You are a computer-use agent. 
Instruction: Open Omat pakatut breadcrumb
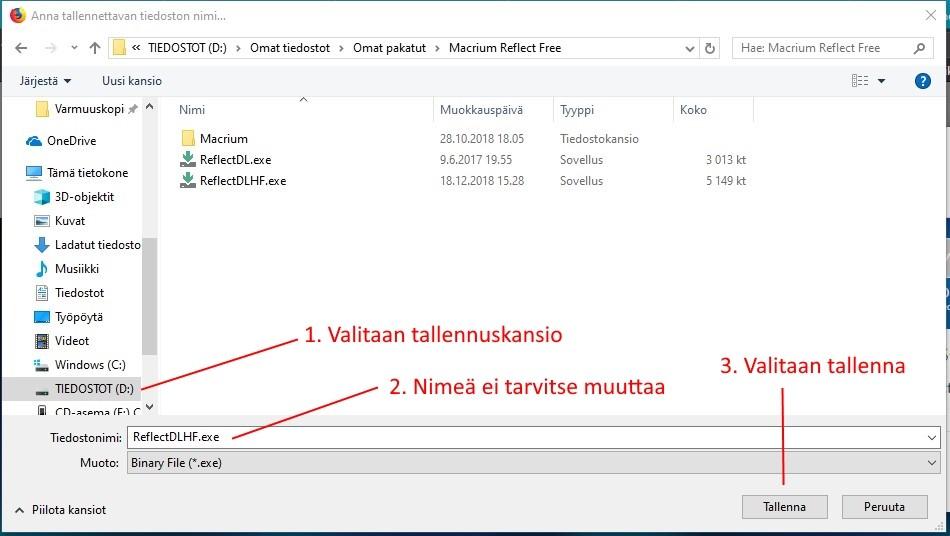389,48
